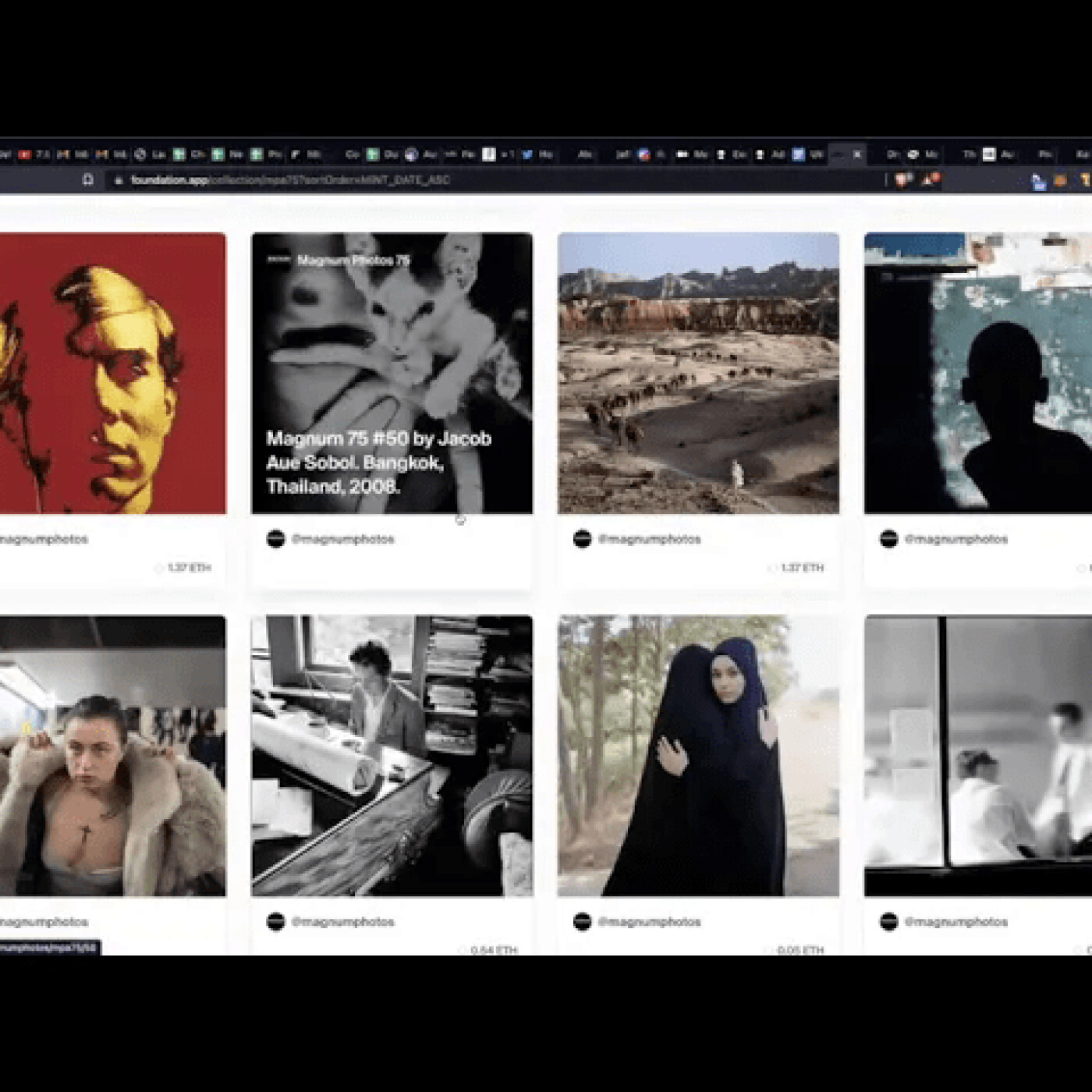Switch to the tab labeled Th
The image size is (1092, 1092).
[969, 154]
